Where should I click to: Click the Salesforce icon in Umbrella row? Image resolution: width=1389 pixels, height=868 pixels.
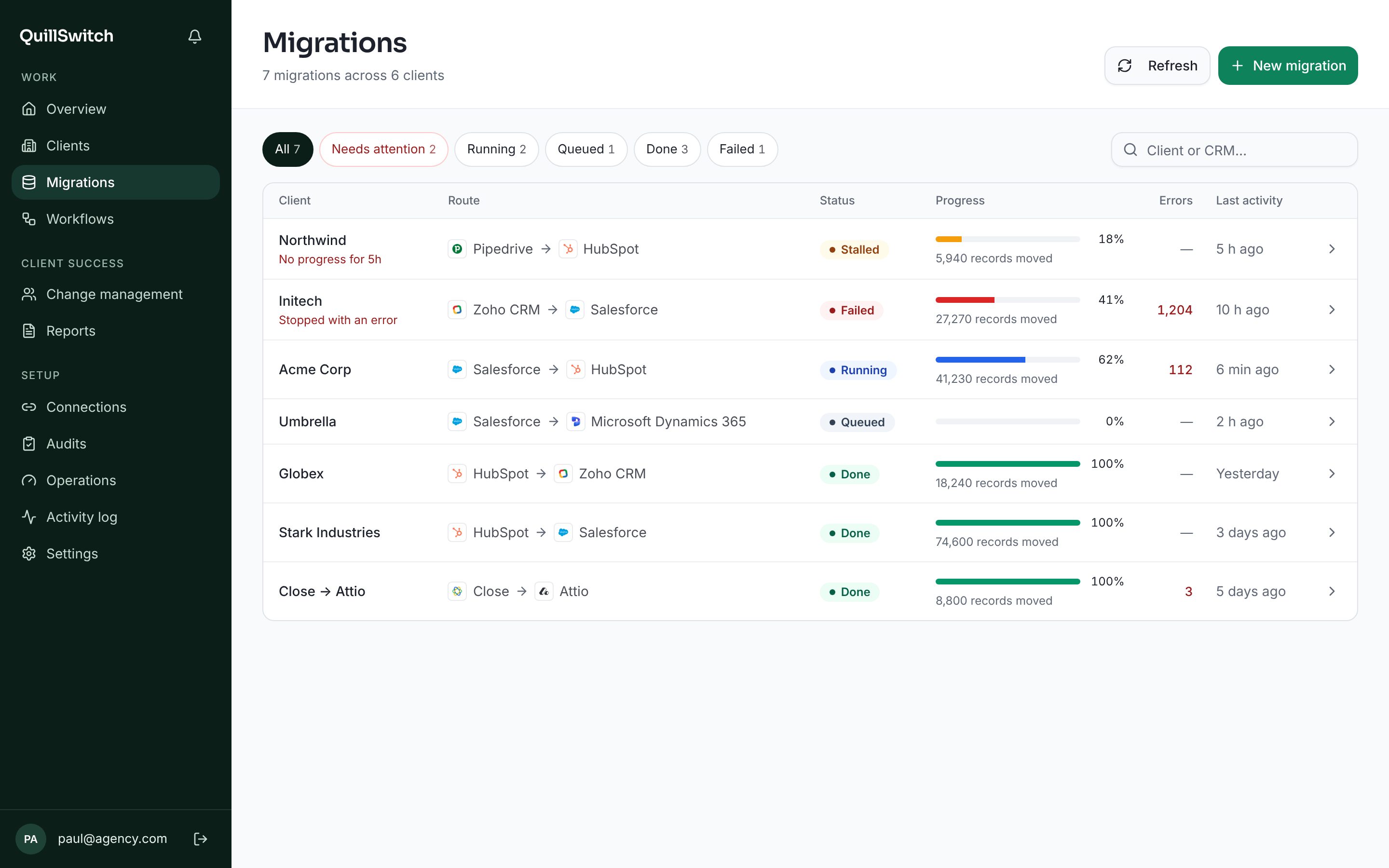click(457, 422)
